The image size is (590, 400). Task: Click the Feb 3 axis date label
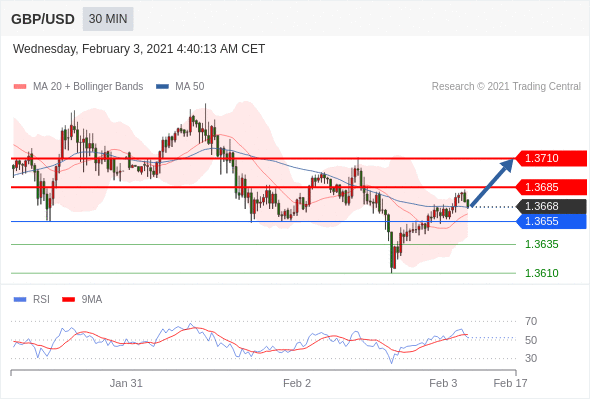pos(443,383)
